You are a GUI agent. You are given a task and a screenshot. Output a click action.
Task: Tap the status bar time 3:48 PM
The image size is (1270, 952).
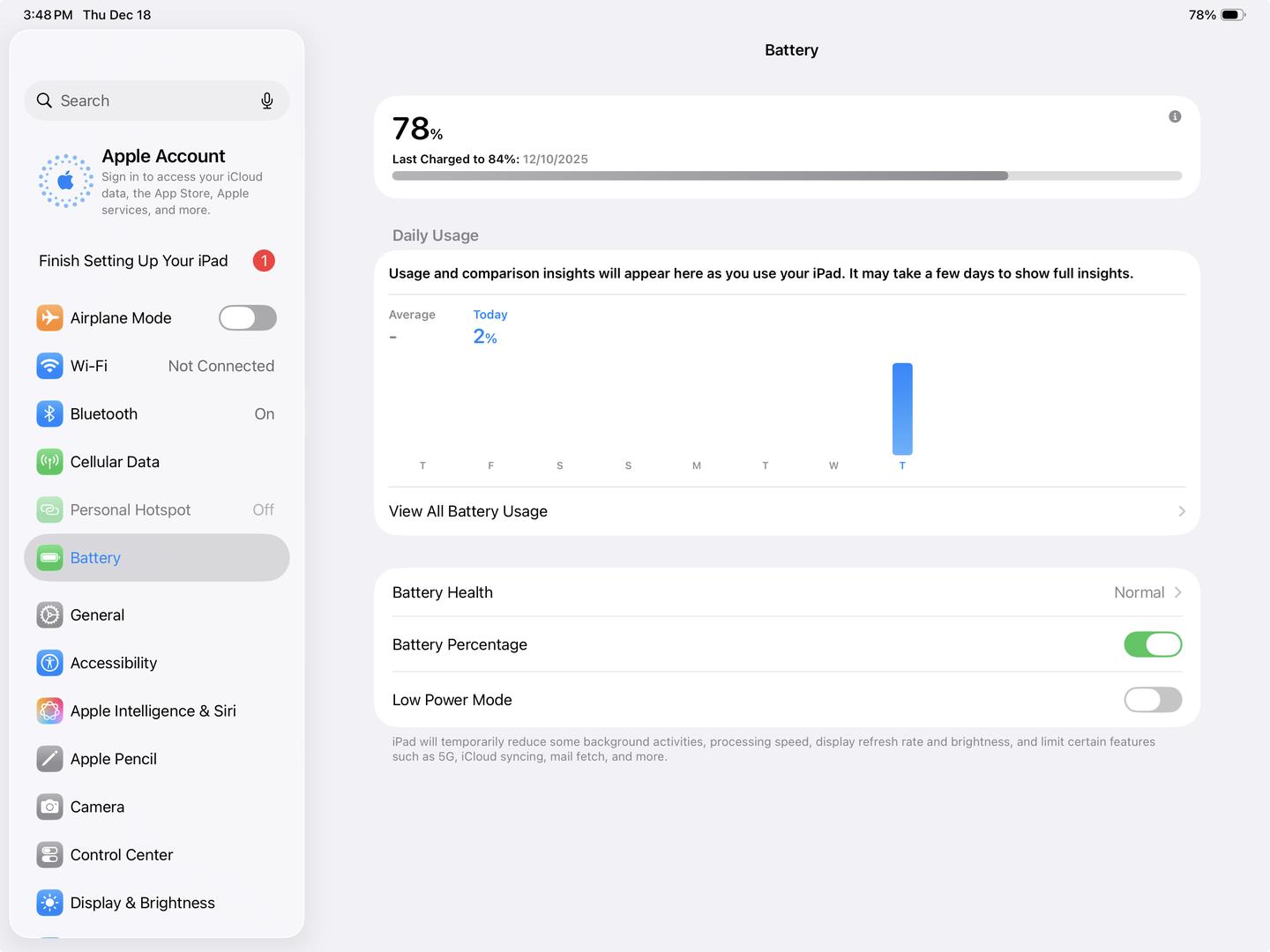coord(48,15)
